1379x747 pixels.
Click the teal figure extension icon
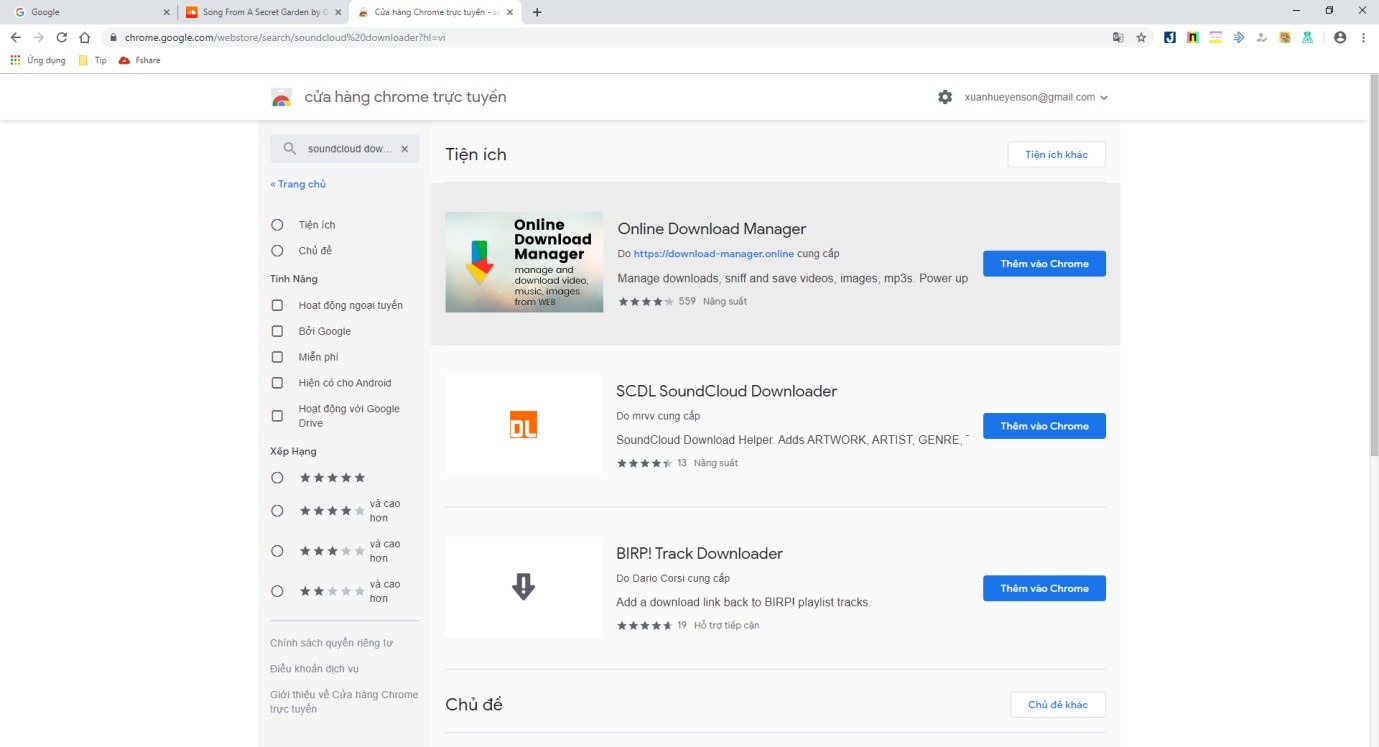click(x=1308, y=37)
